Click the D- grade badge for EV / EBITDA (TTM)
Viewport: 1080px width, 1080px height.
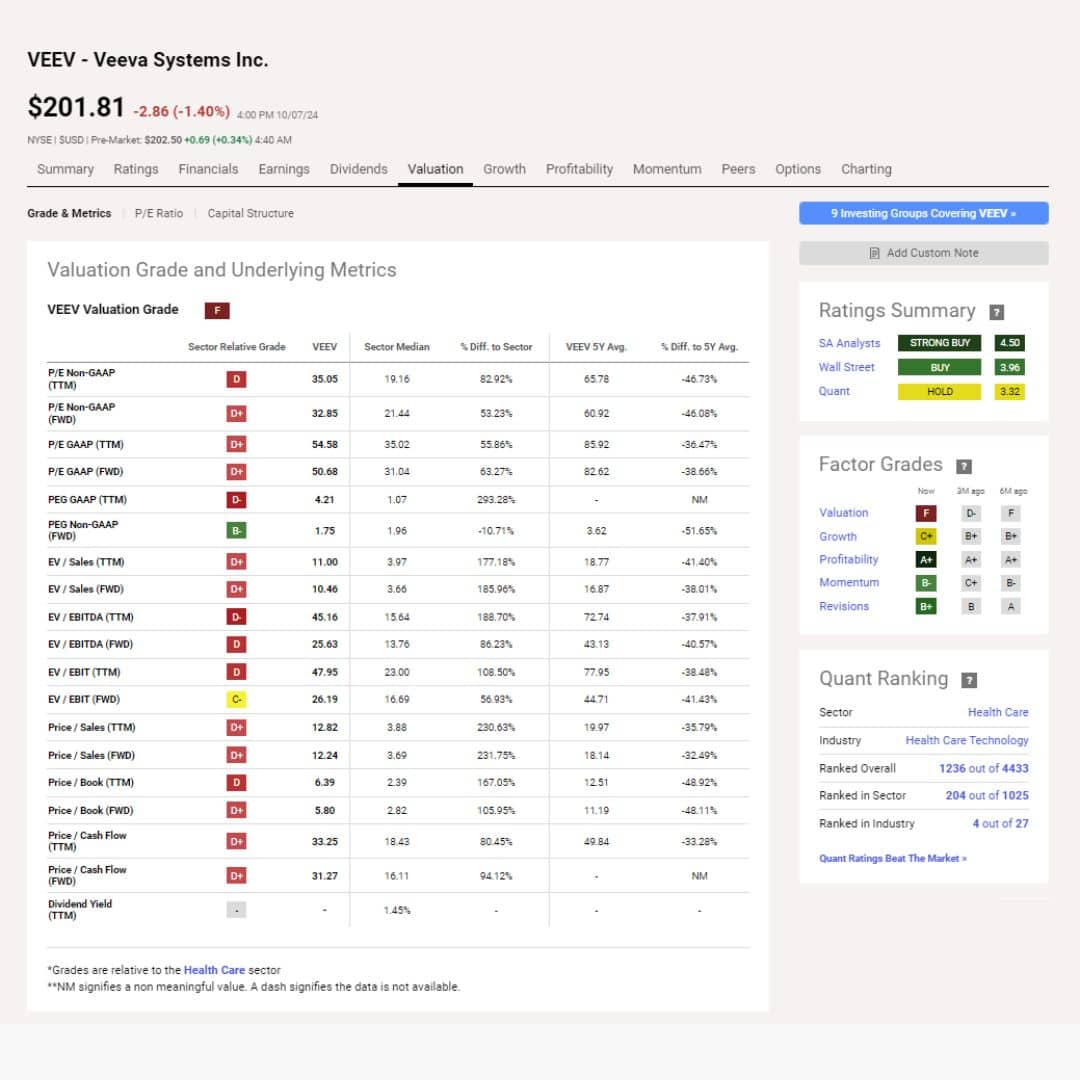236,616
